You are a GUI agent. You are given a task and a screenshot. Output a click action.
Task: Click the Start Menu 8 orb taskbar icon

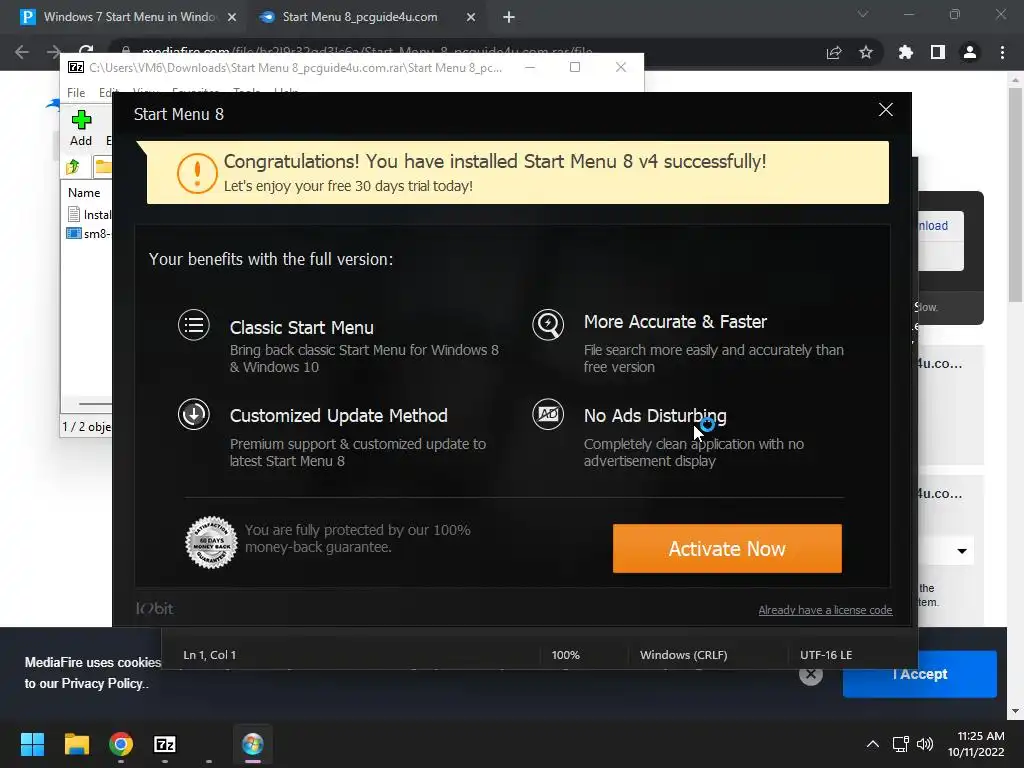253,744
